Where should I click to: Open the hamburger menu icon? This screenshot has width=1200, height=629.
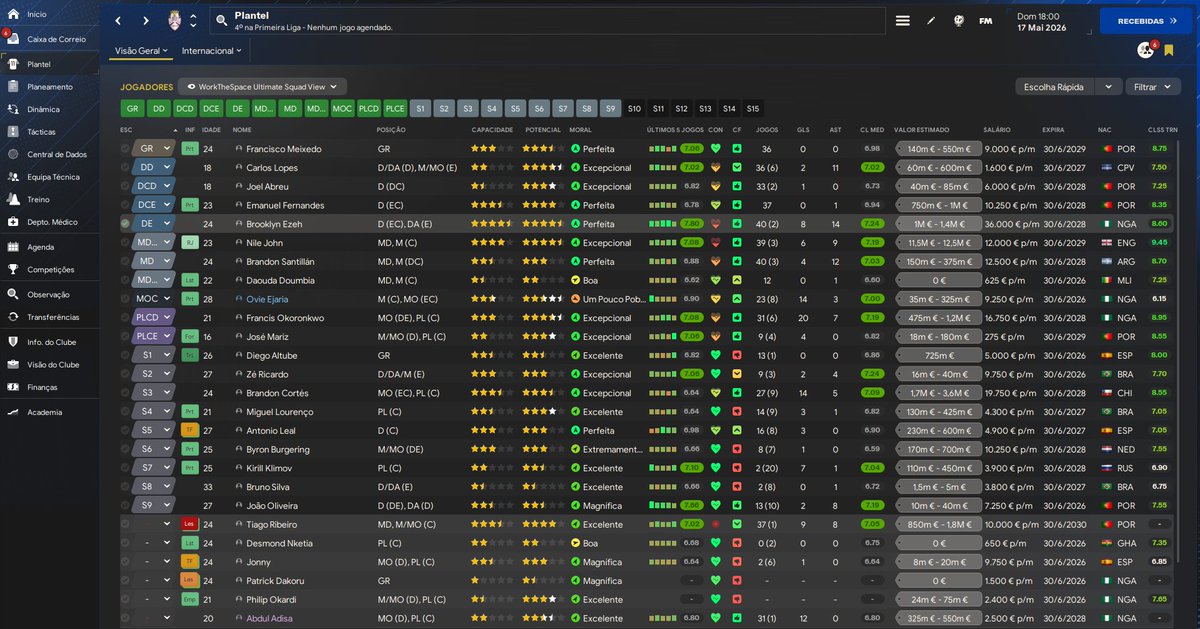[903, 20]
